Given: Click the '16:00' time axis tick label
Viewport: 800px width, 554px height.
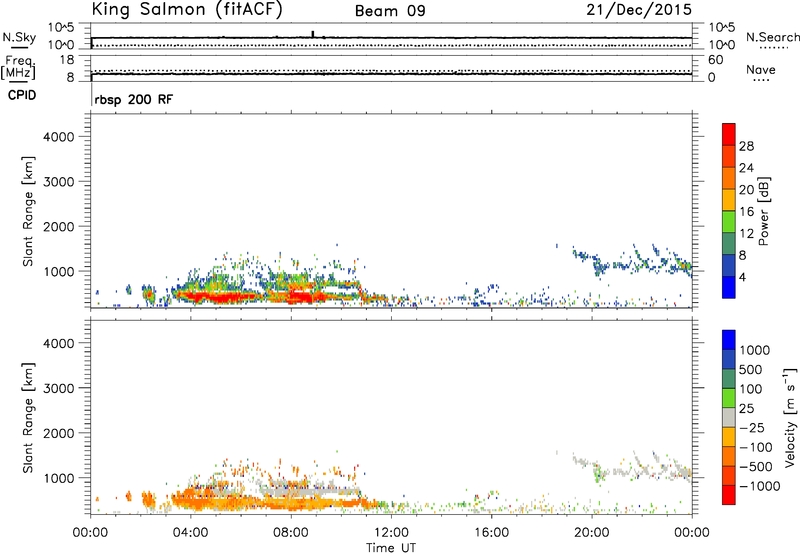Looking at the screenshot, I should pyautogui.click(x=491, y=533).
